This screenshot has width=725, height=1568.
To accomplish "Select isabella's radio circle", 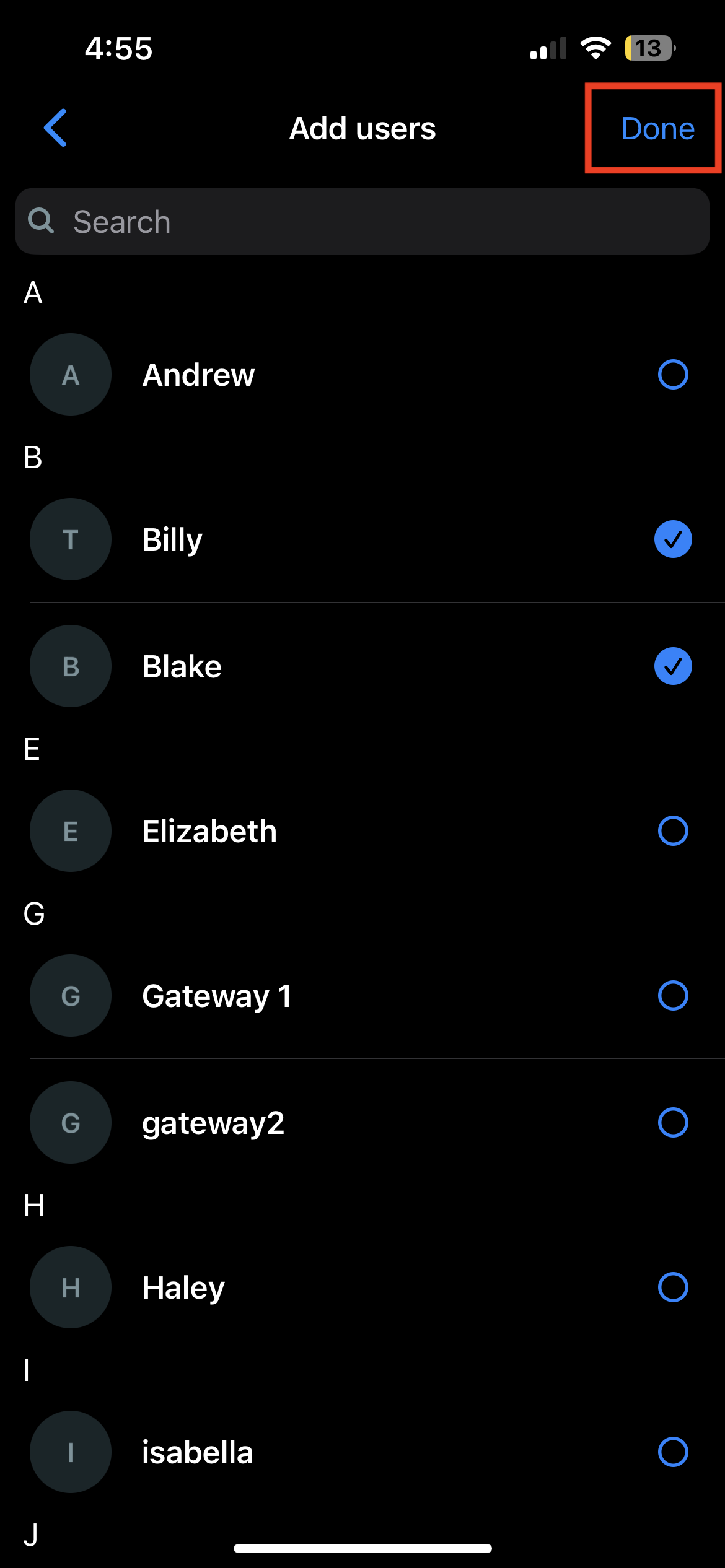I will pos(672,1452).
